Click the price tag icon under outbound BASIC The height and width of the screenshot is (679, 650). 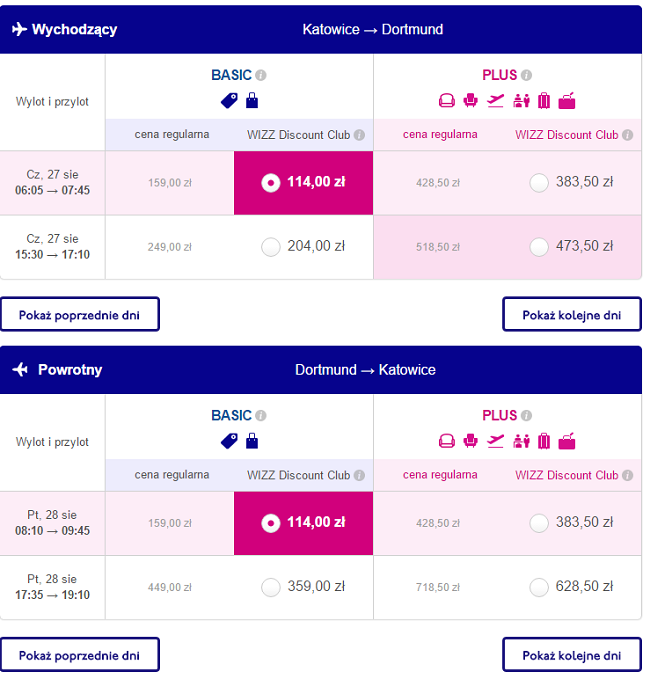[229, 101]
